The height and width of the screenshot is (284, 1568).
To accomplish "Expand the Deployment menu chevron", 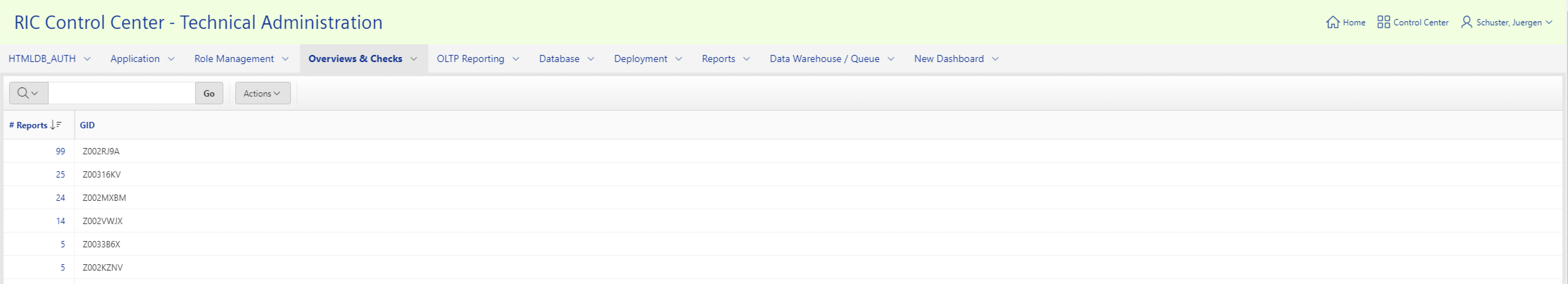I will point(679,59).
